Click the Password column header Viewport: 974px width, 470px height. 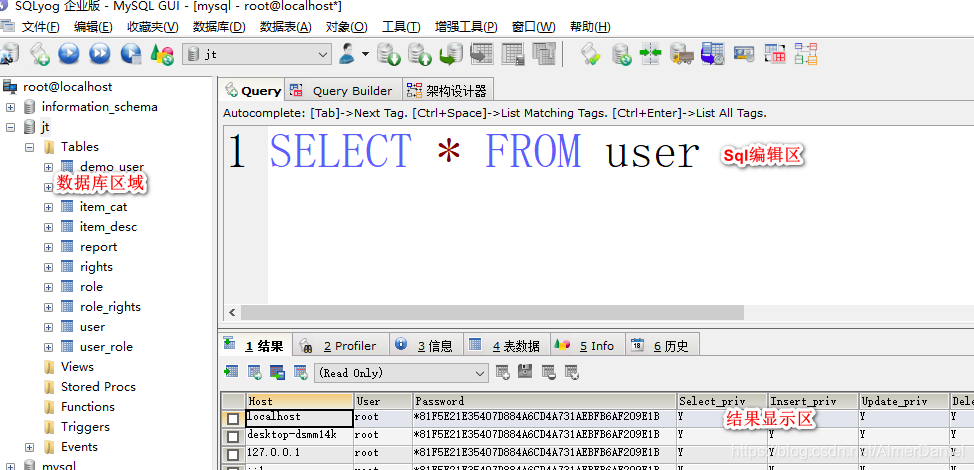[544, 401]
